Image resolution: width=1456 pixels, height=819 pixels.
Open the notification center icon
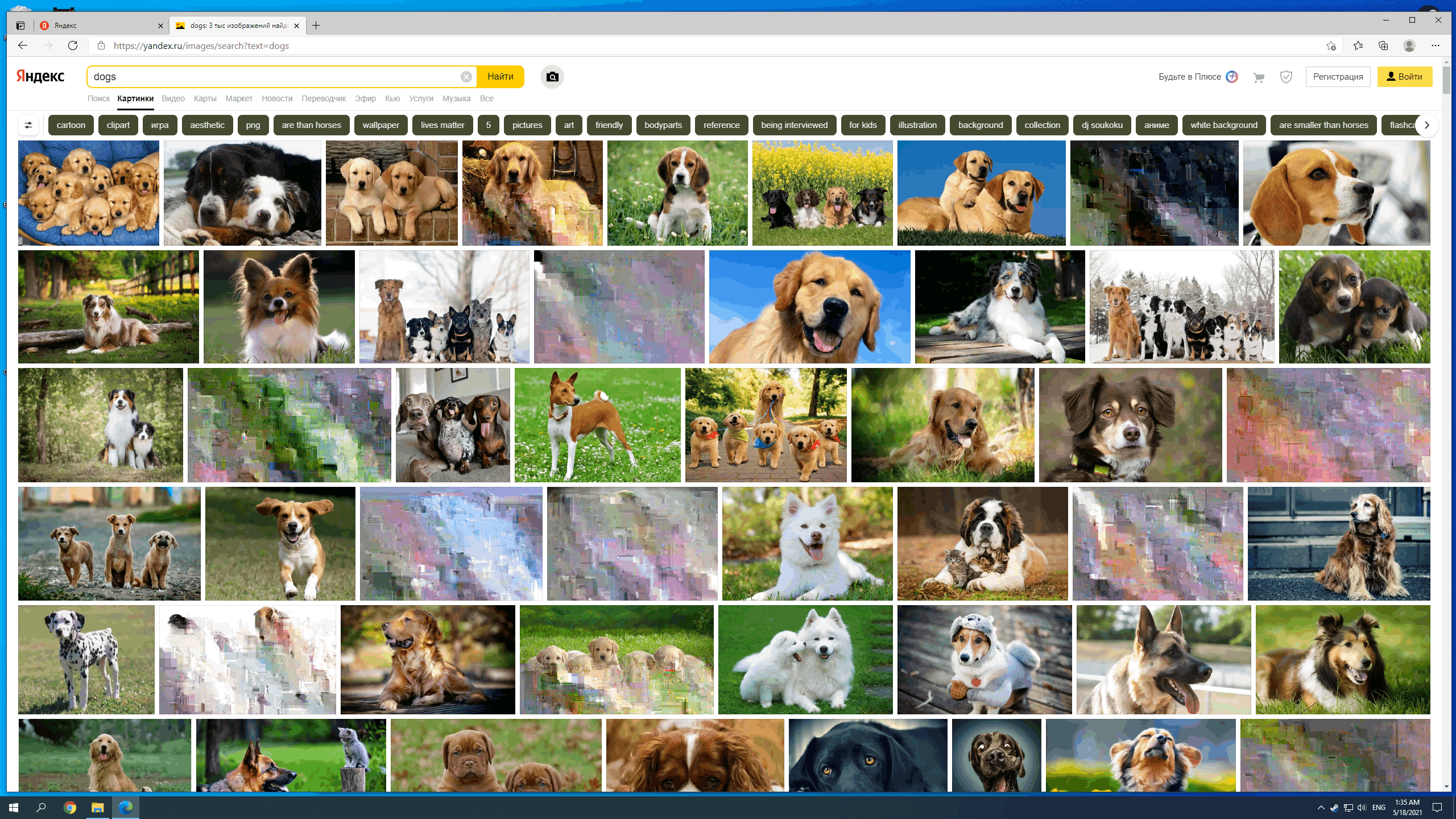(x=1437, y=808)
